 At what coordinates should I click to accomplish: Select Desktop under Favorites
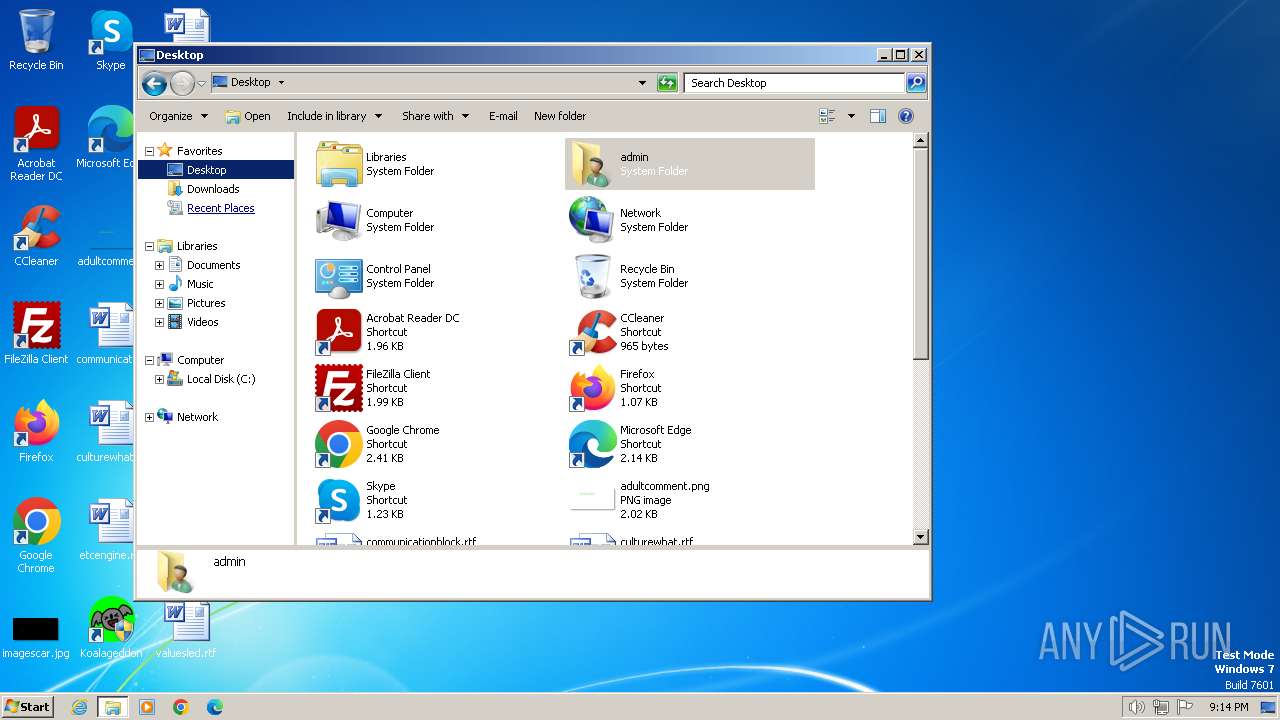pos(206,170)
